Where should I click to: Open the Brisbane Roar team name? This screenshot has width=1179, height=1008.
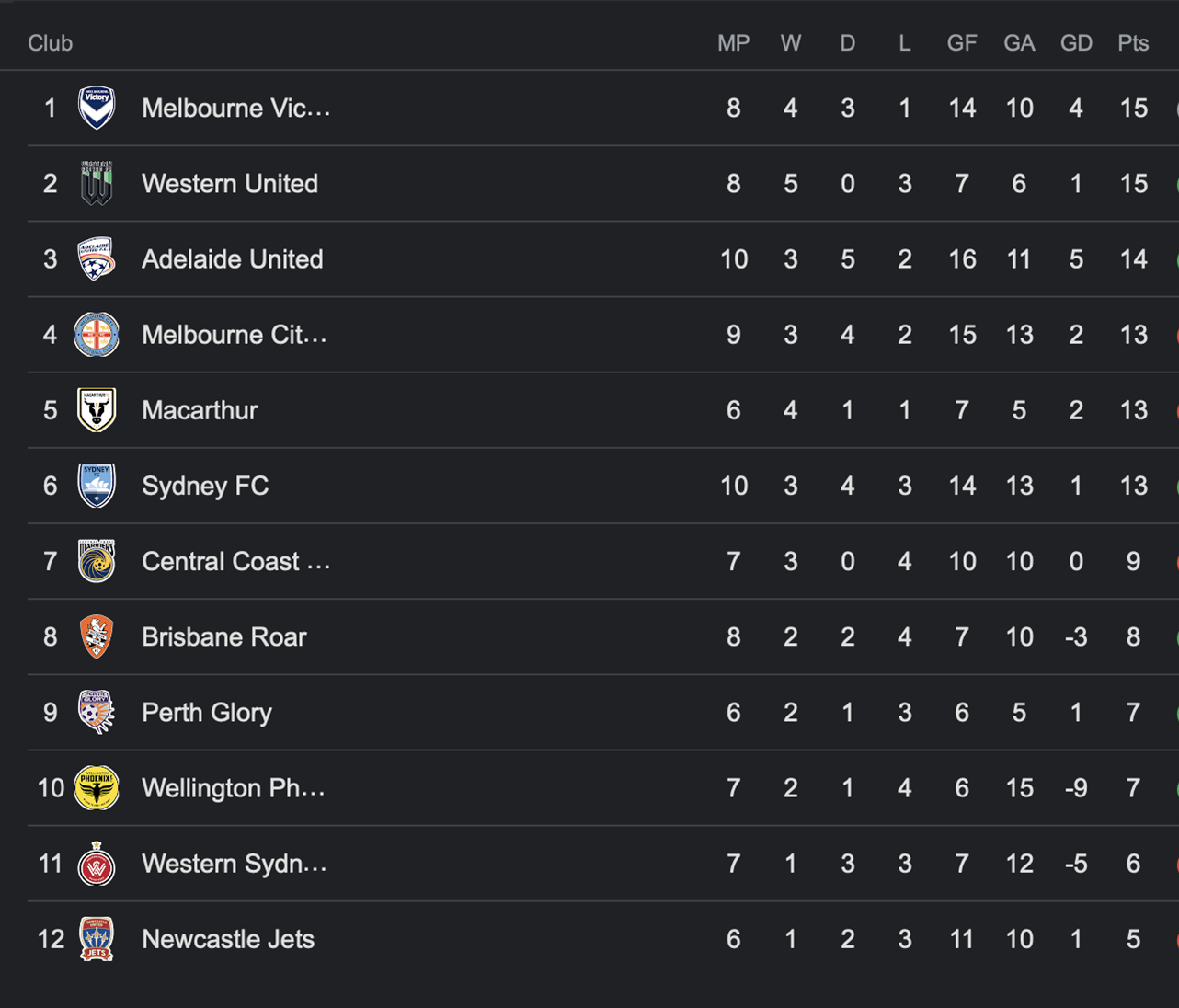[x=223, y=636]
